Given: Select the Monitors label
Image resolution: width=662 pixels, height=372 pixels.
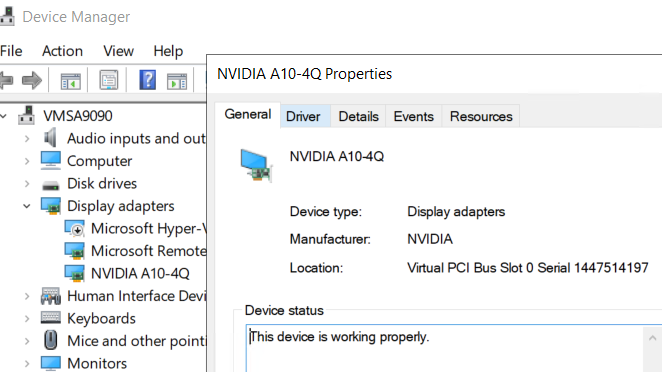Looking at the screenshot, I should click(97, 363).
